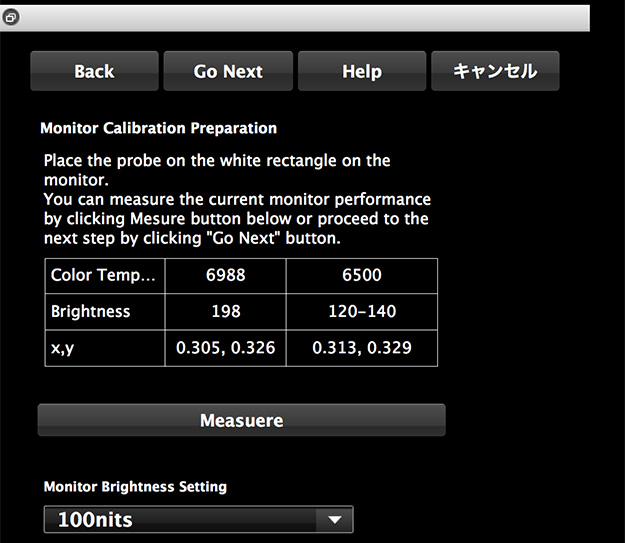Click the empty window title bar
Viewport: 625px width, 543px height.
click(x=300, y=18)
